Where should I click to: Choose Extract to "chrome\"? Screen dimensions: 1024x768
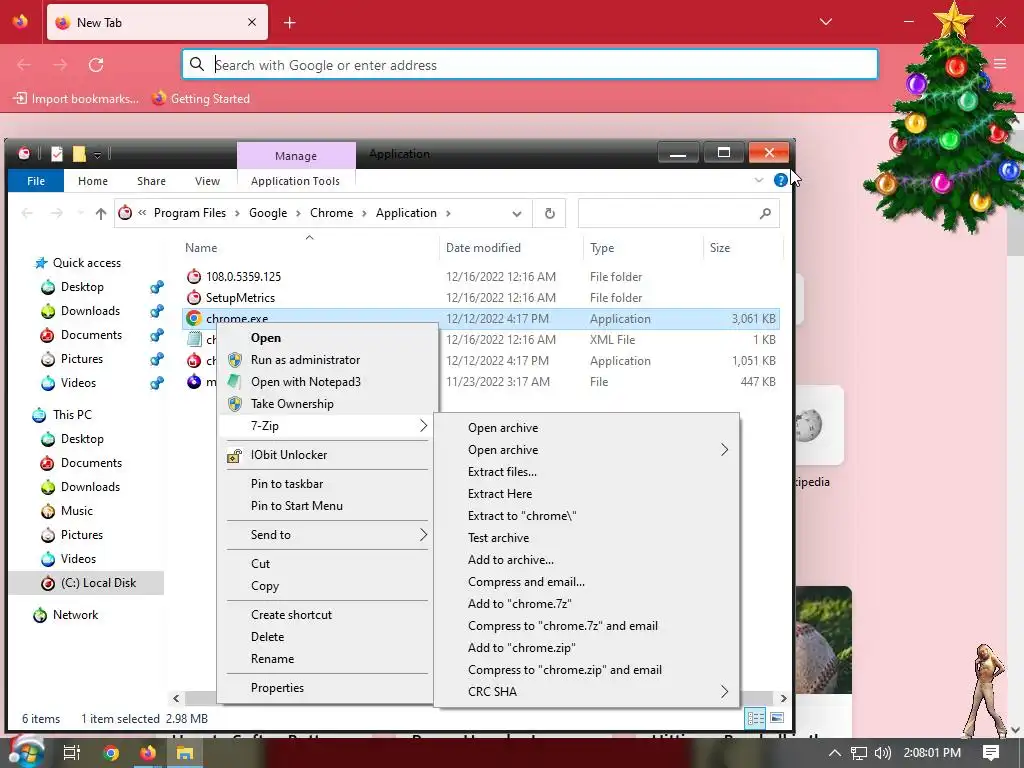click(522, 516)
